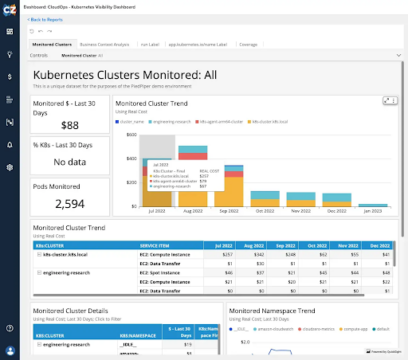
Task: Open the budgets icon below the dollar sign
Action: (10, 99)
